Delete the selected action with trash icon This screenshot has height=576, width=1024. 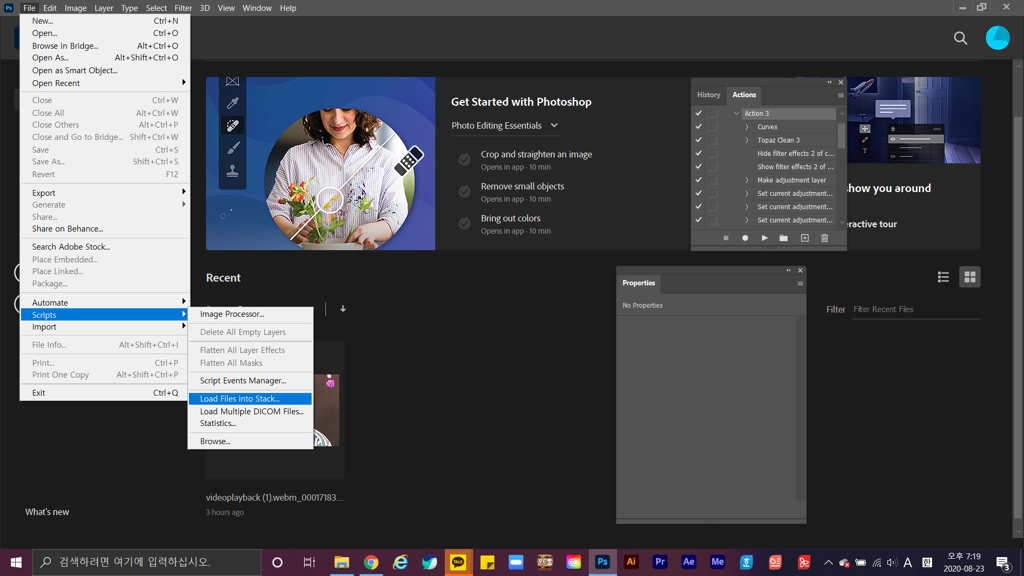(824, 238)
